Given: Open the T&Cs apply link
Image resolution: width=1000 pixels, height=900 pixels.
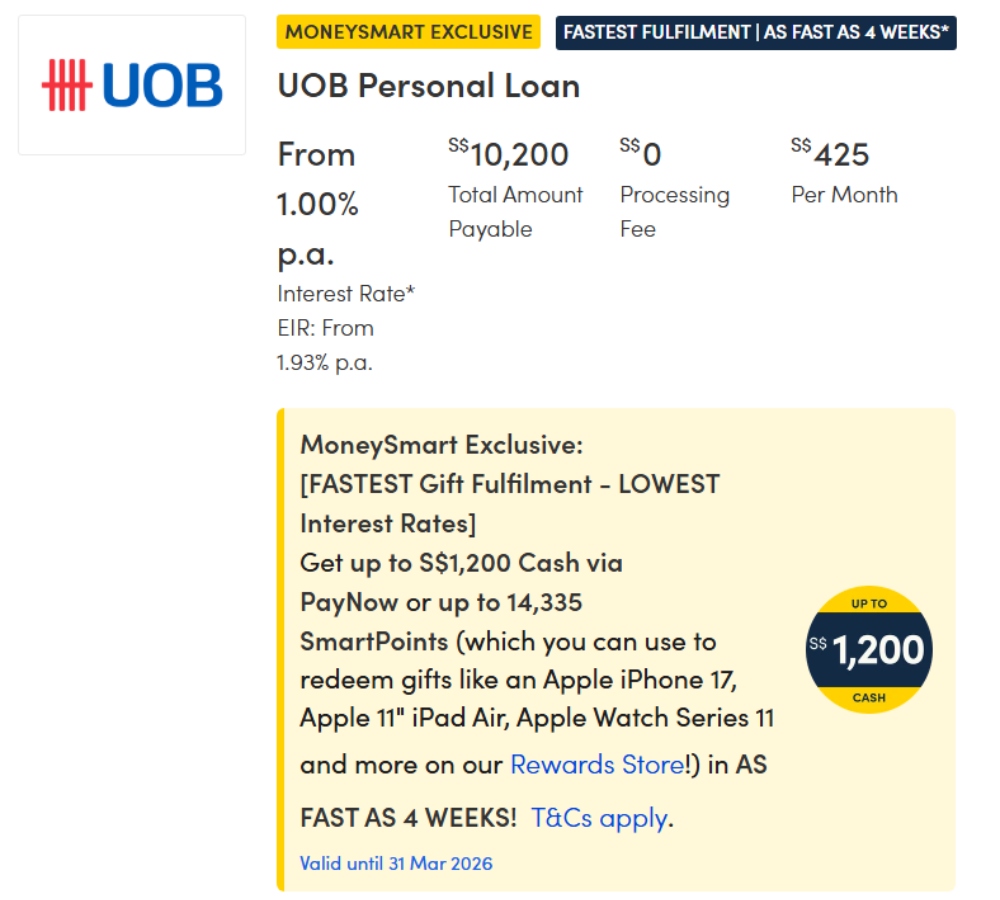Looking at the screenshot, I should (x=599, y=818).
